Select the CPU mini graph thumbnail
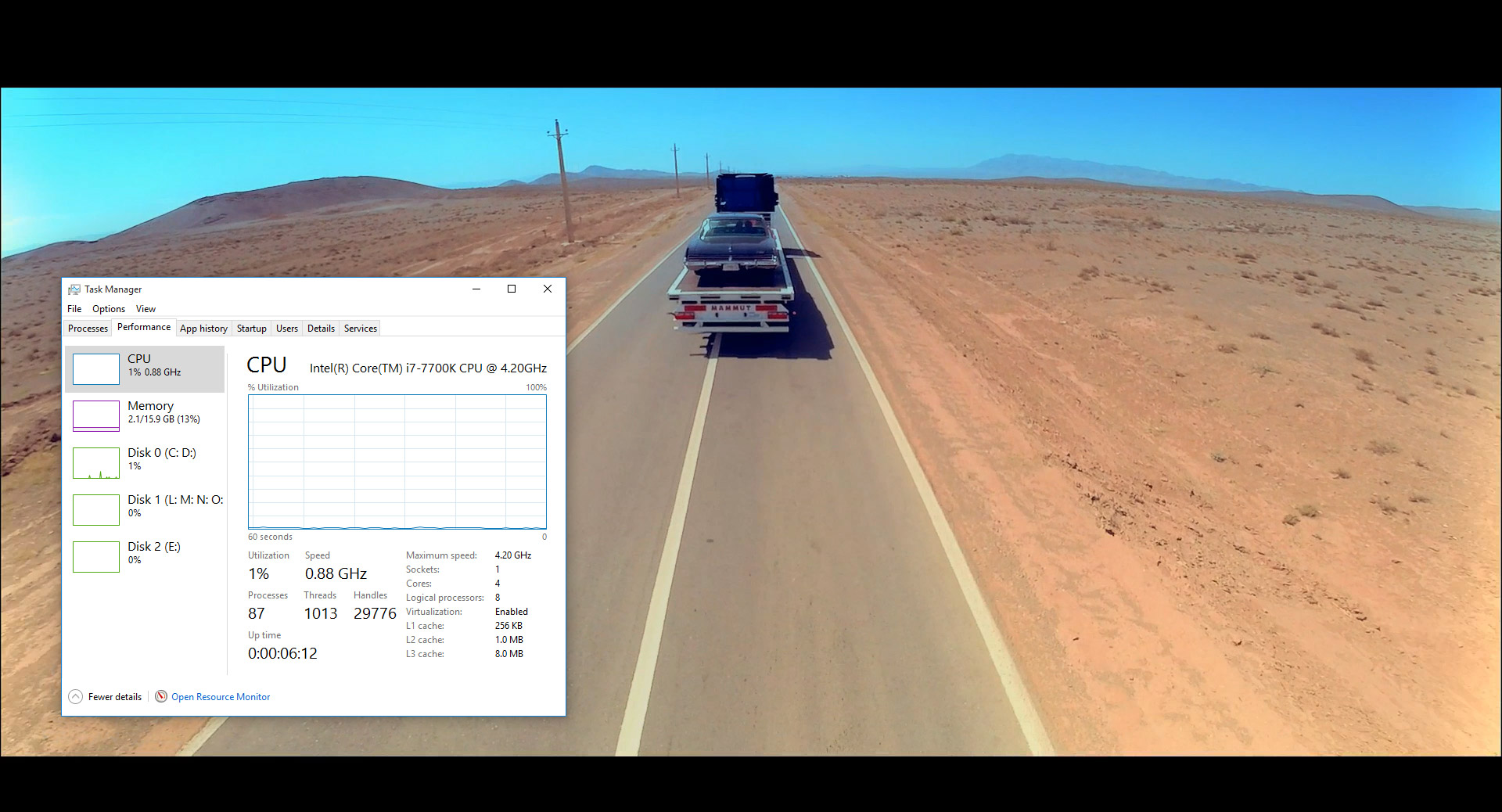This screenshot has width=1502, height=812. point(96,369)
